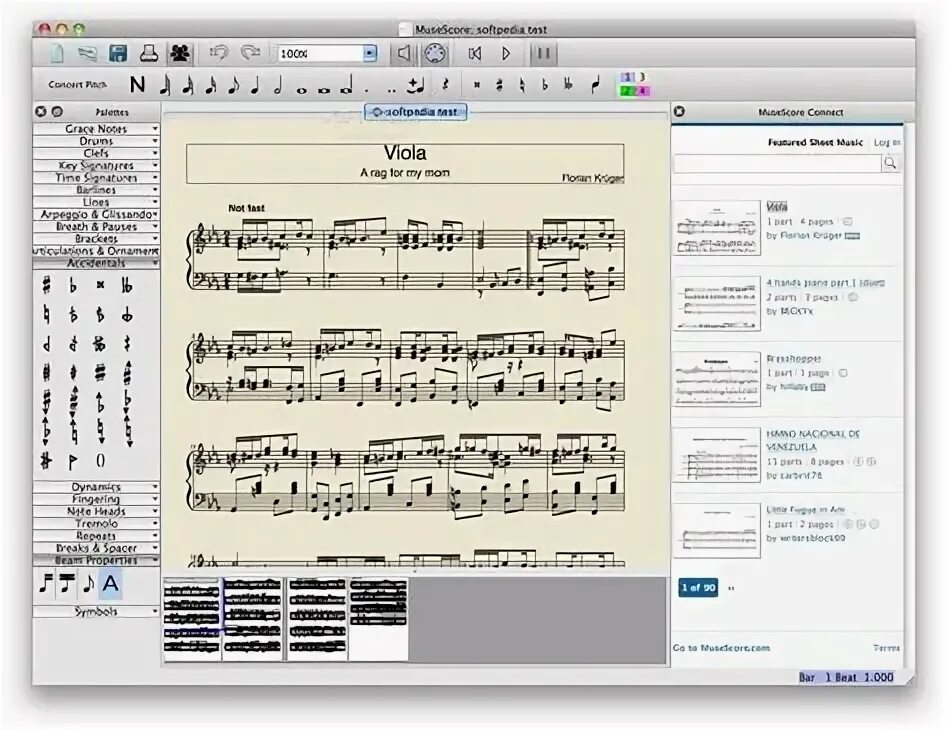Toggle MIDI input button
Screen dimensions: 948x730
click(435, 54)
